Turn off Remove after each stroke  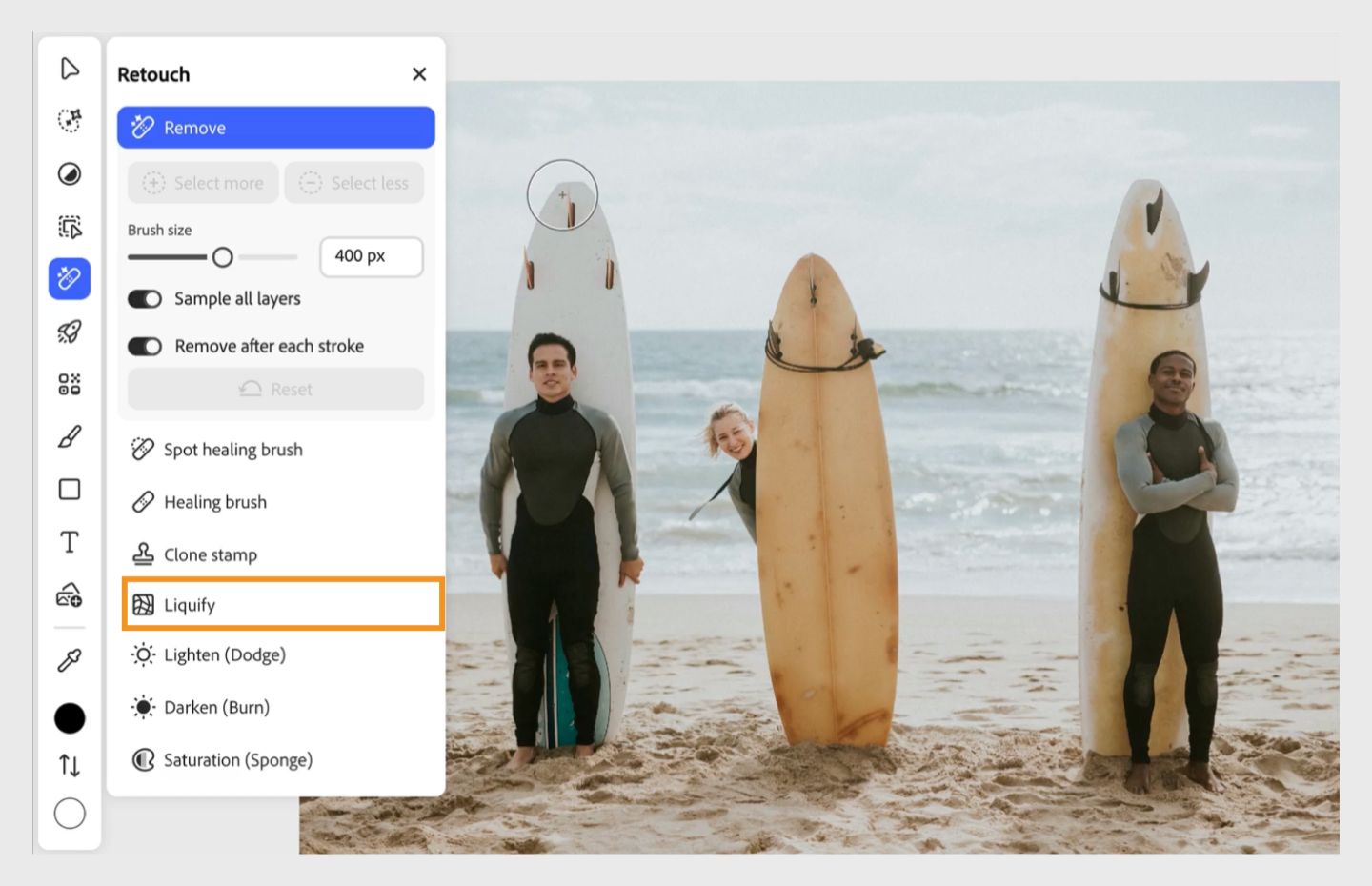145,346
